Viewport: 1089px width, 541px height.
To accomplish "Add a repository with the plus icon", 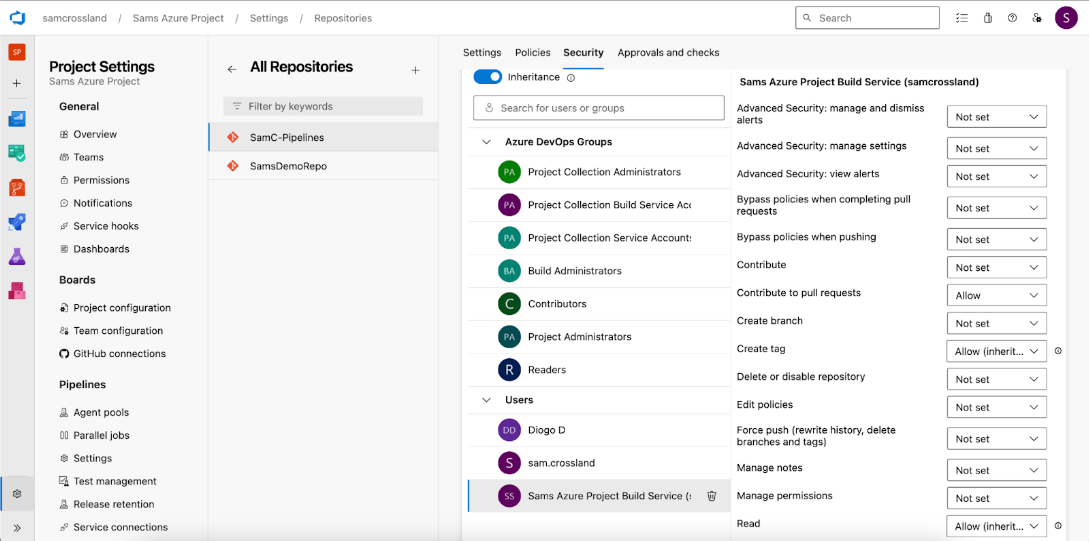I will 415,70.
